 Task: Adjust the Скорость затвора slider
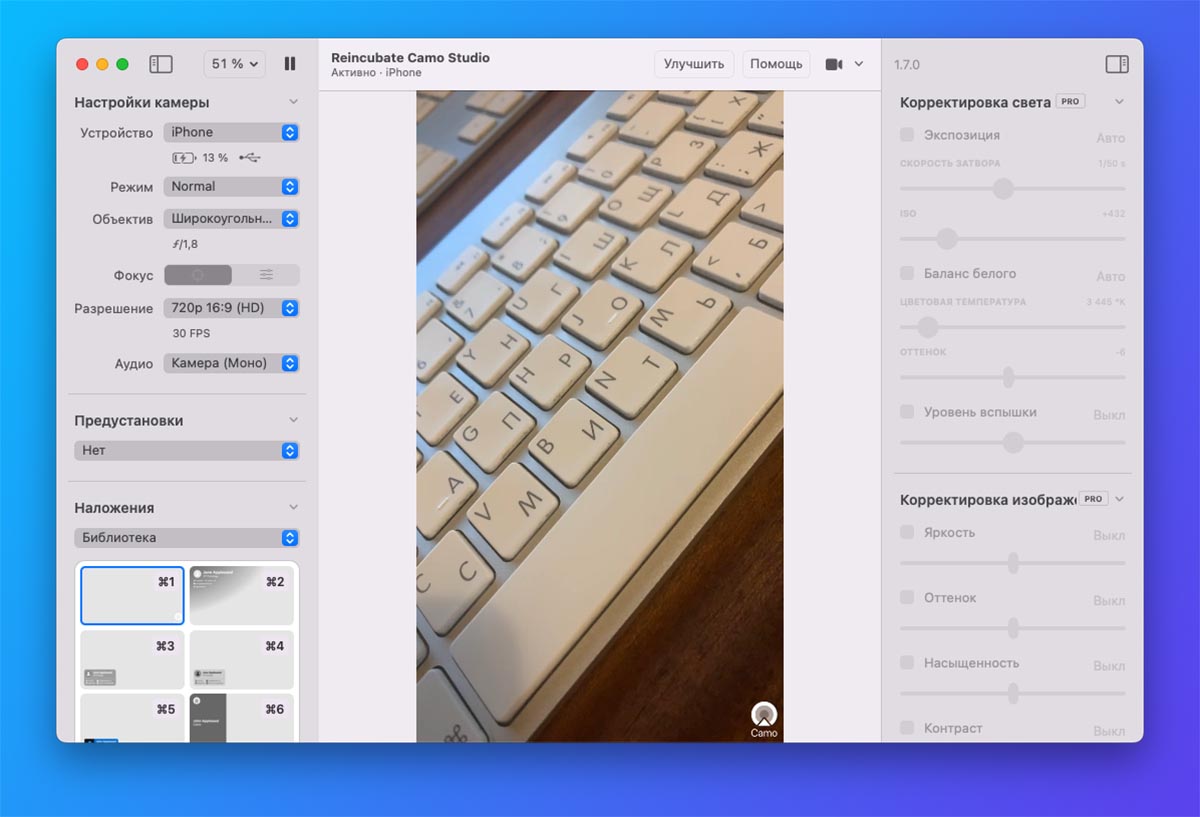pyautogui.click(x=1012, y=188)
